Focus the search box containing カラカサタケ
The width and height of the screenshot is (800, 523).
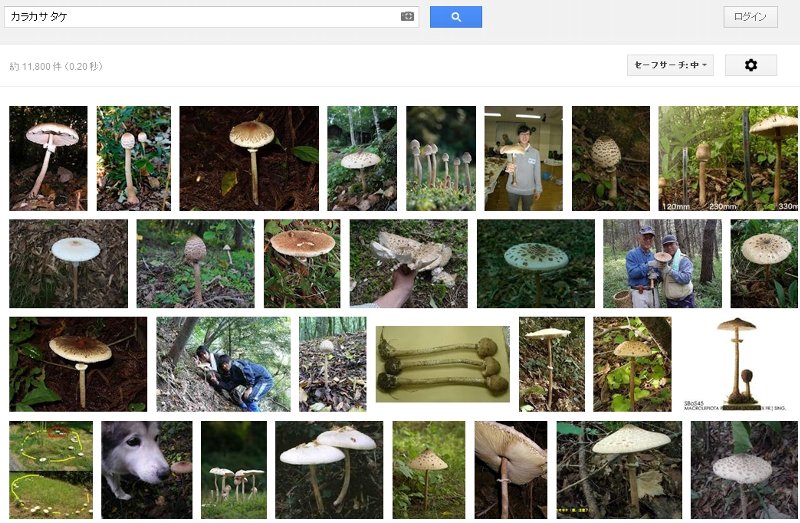tap(211, 17)
